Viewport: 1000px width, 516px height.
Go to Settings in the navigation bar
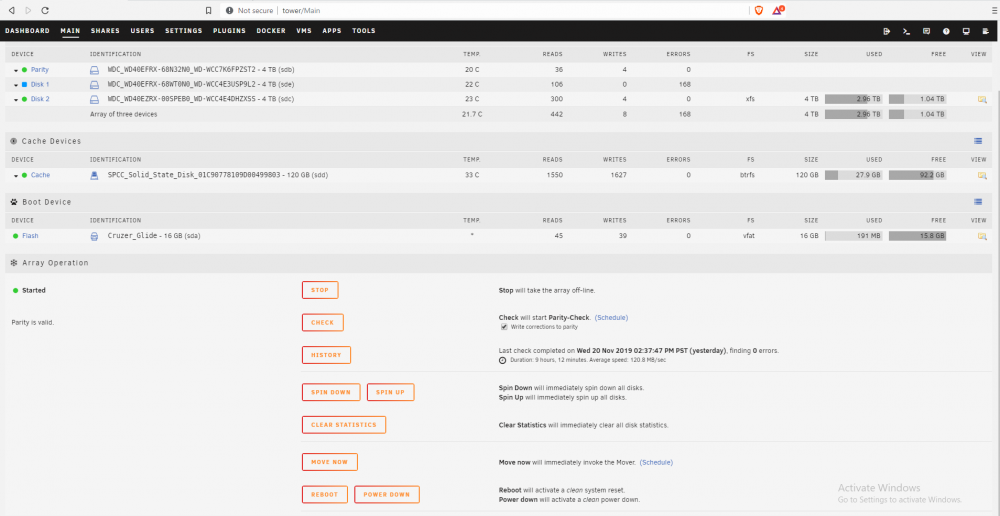184,31
